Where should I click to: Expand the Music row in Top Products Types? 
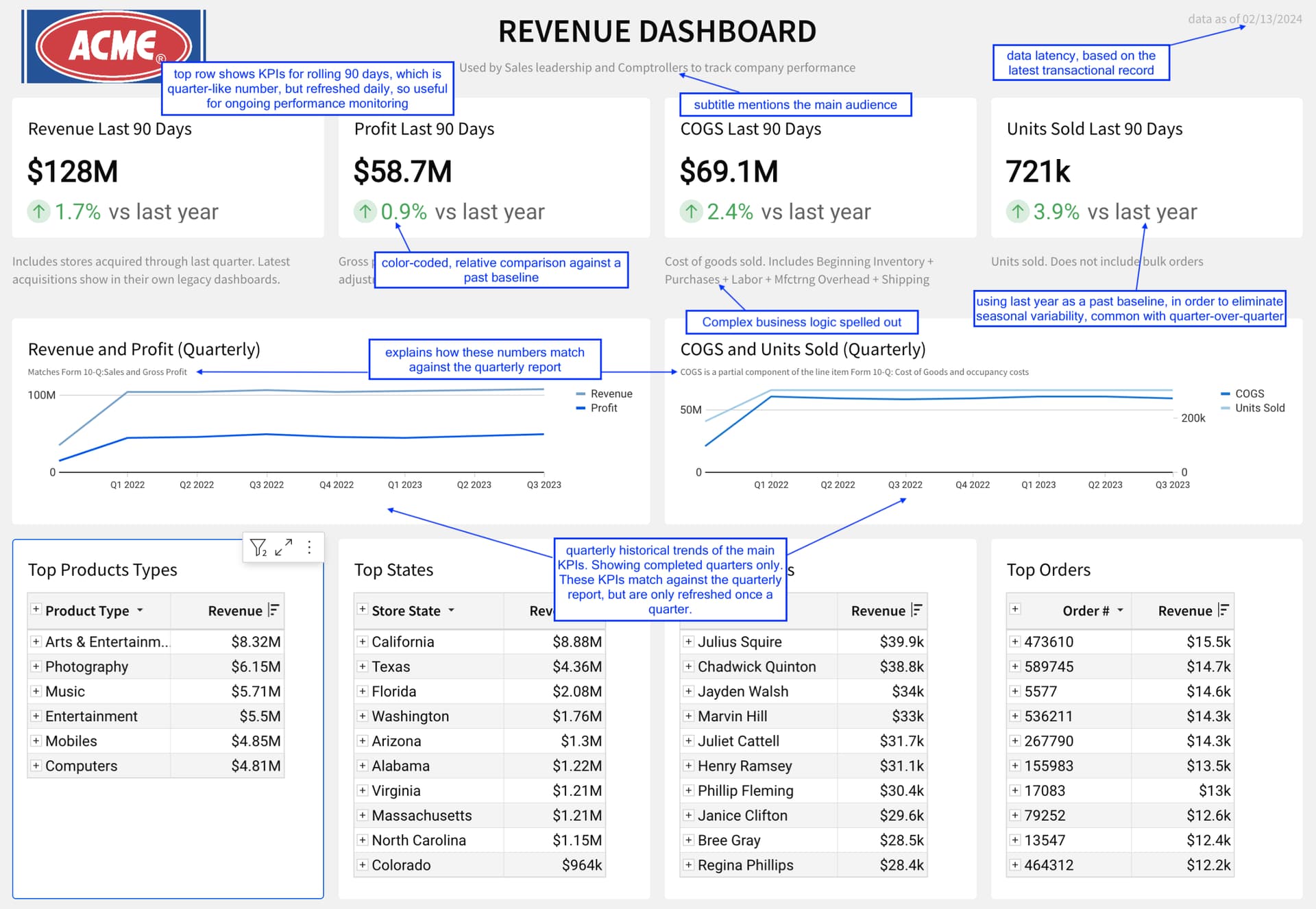(35, 691)
